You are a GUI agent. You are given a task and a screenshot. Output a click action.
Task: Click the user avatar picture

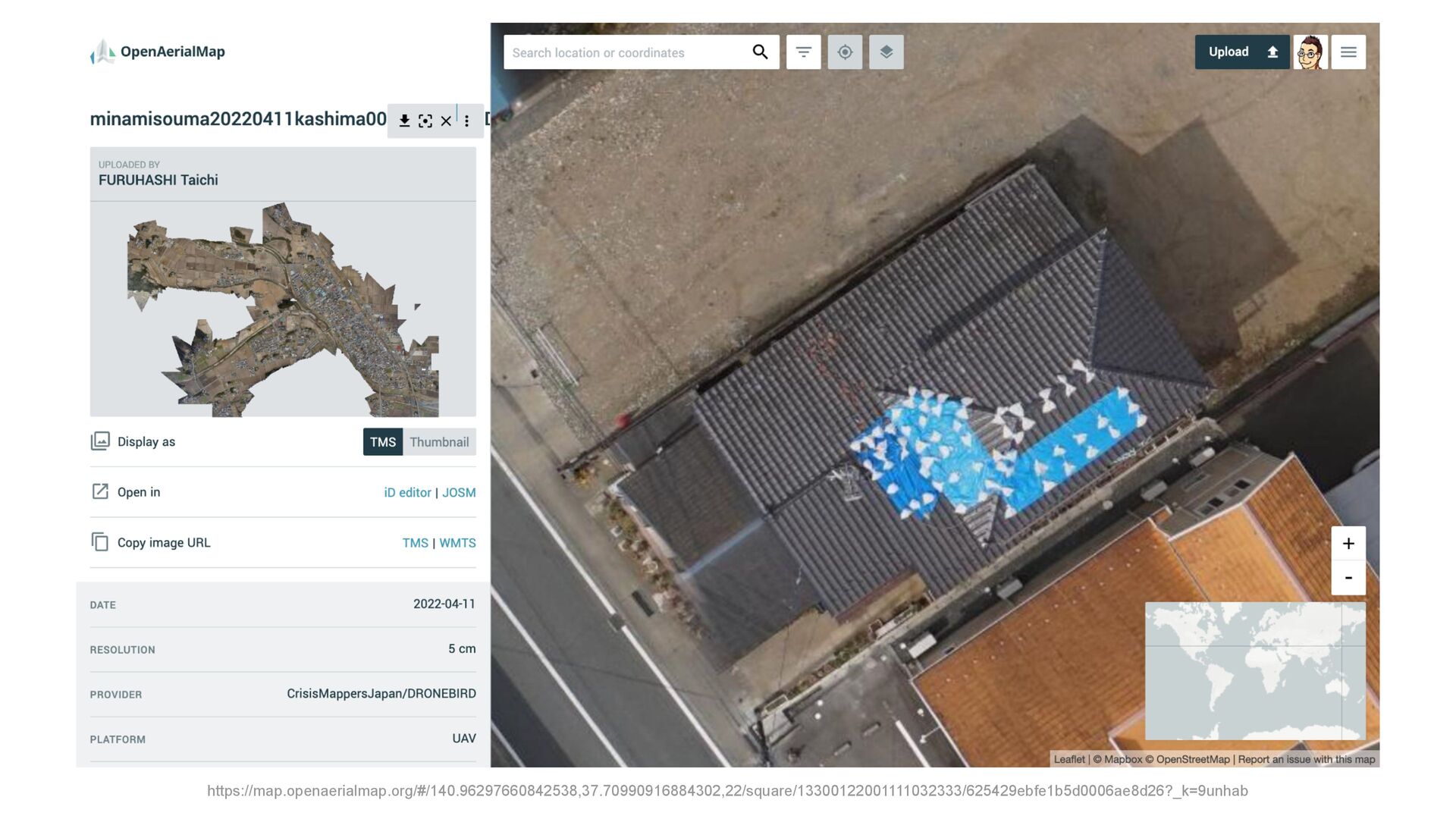1310,52
